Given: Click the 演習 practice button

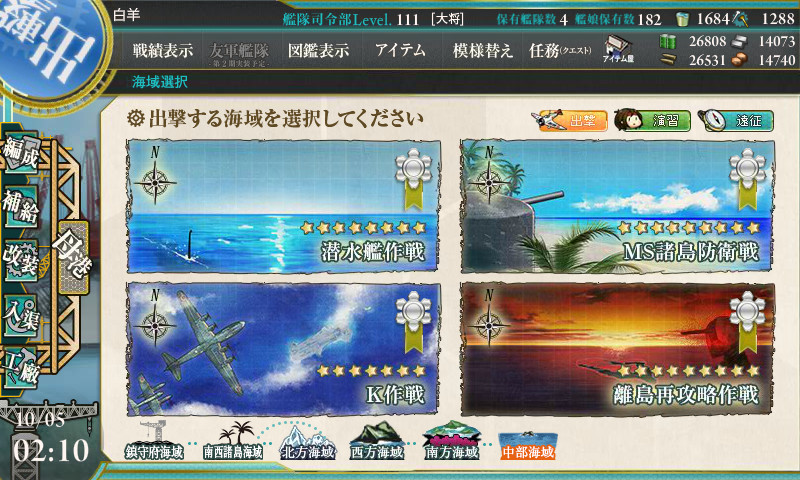Looking at the screenshot, I should coord(652,120).
